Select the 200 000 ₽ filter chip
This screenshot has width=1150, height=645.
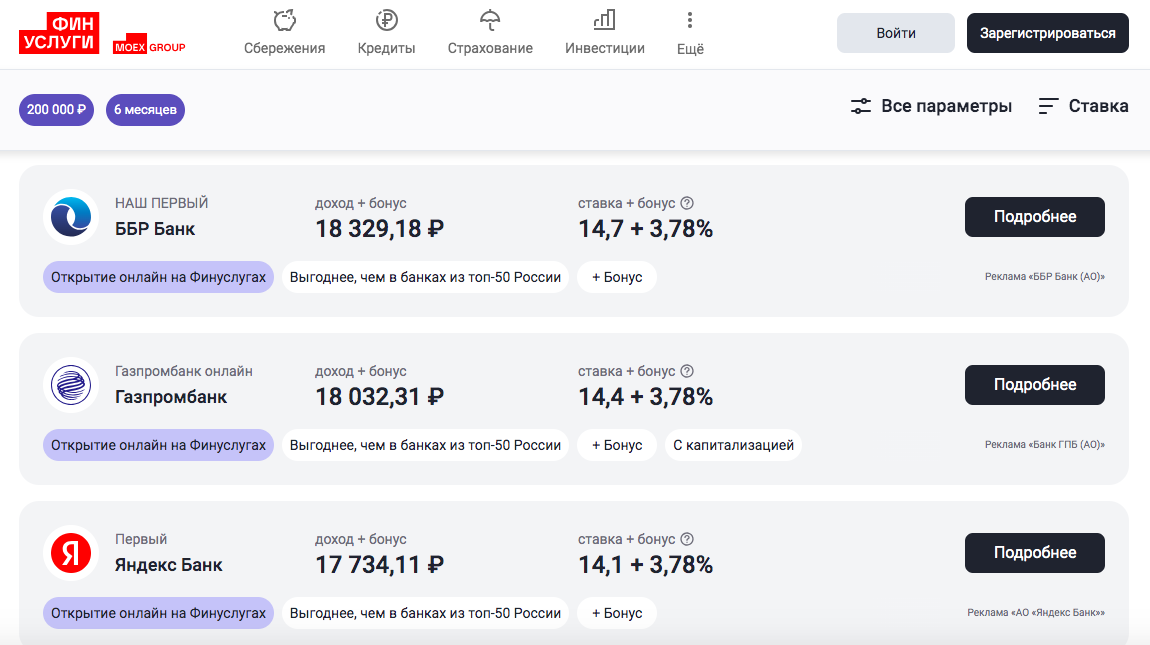point(56,110)
